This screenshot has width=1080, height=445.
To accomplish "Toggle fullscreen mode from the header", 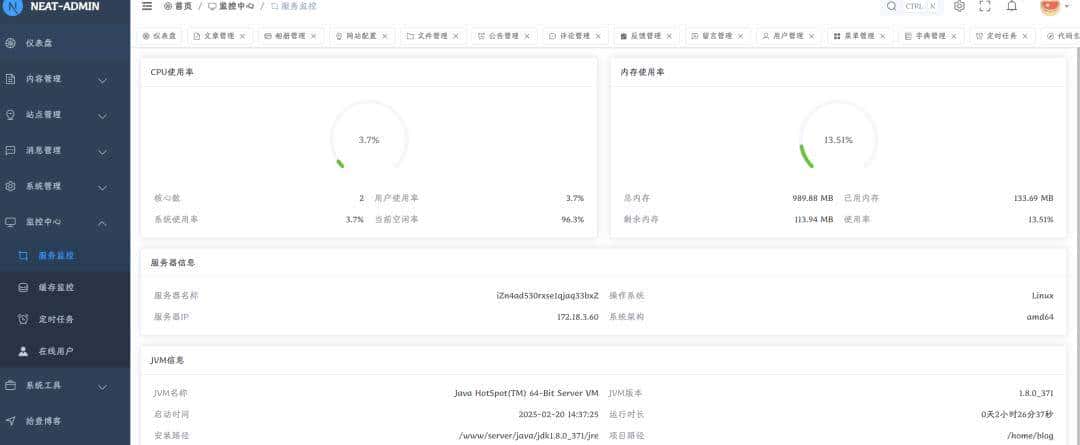I will [985, 6].
